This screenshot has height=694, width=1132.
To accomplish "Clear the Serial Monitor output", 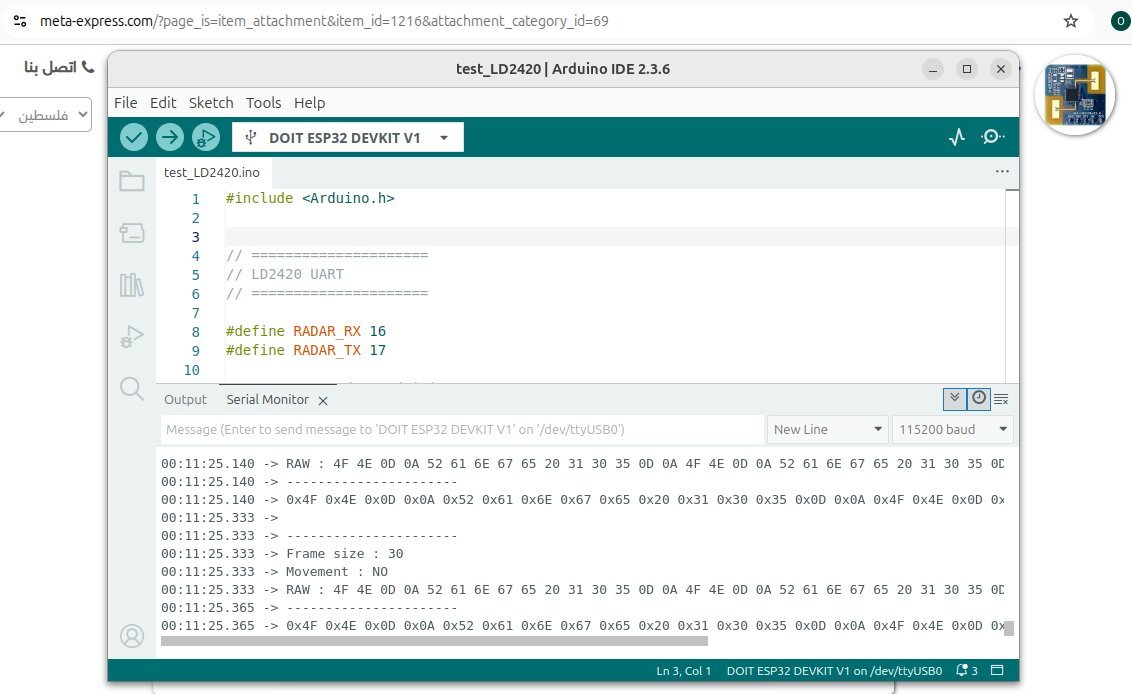I will (1001, 399).
